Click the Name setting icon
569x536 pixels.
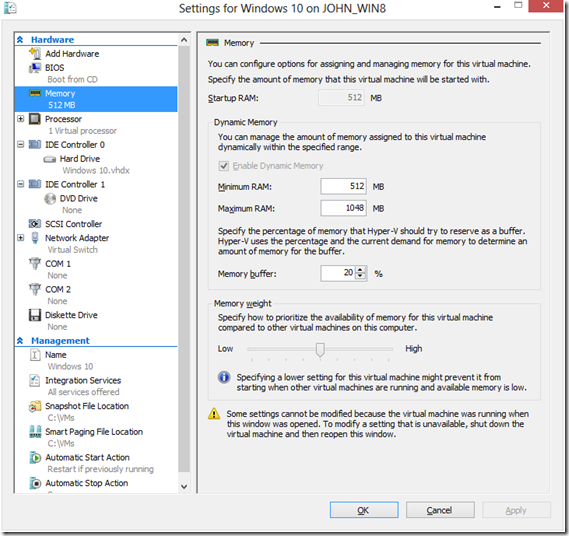click(x=35, y=355)
